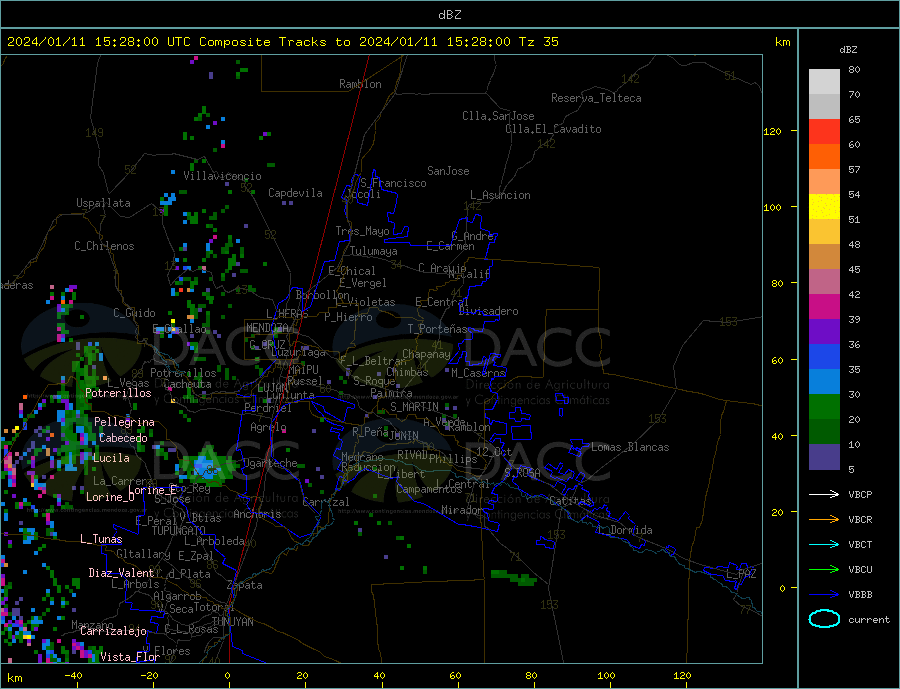Click the 'Pellegrina' map label

[x=124, y=422]
